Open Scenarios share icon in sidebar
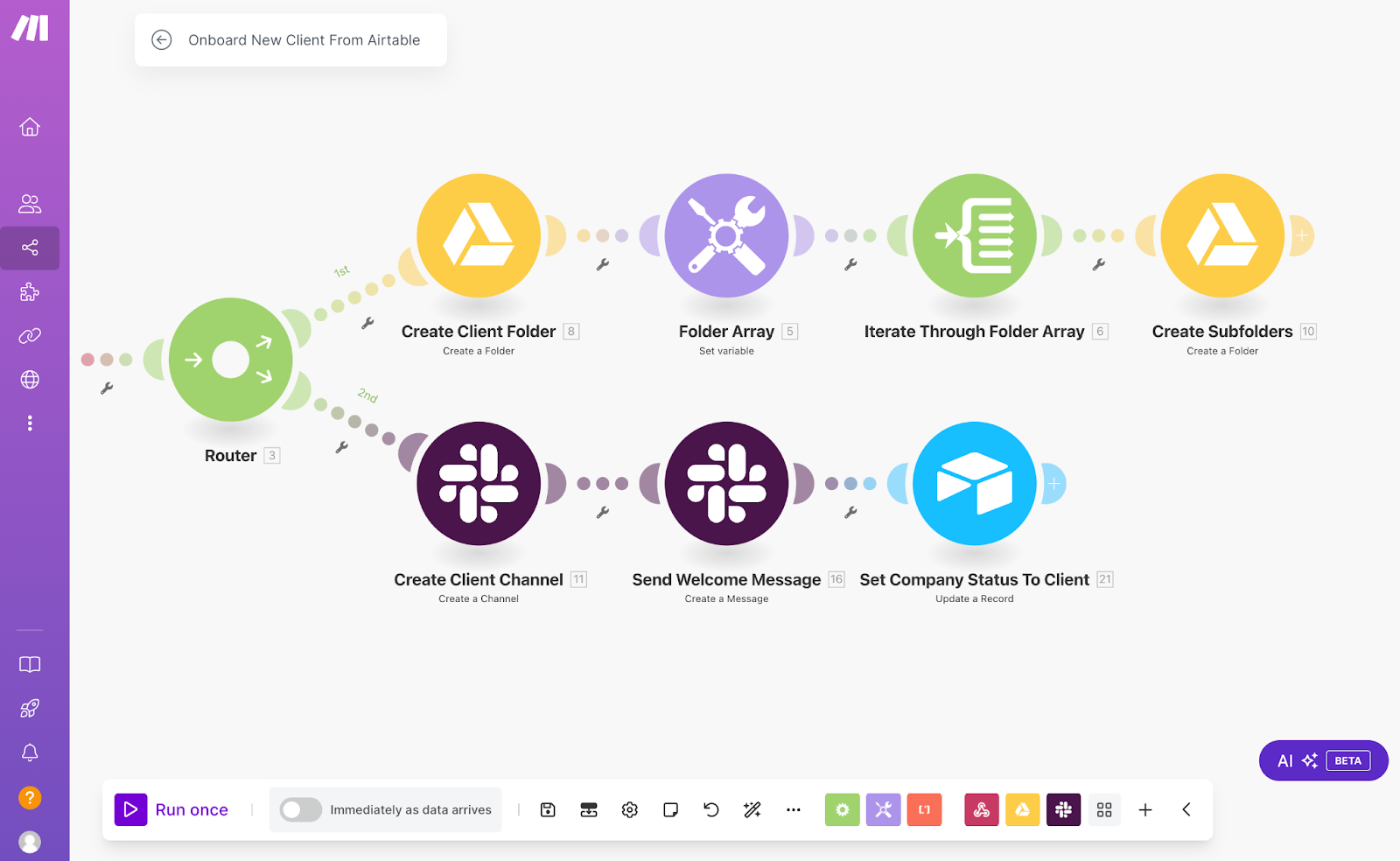The image size is (1400, 861). coord(30,248)
